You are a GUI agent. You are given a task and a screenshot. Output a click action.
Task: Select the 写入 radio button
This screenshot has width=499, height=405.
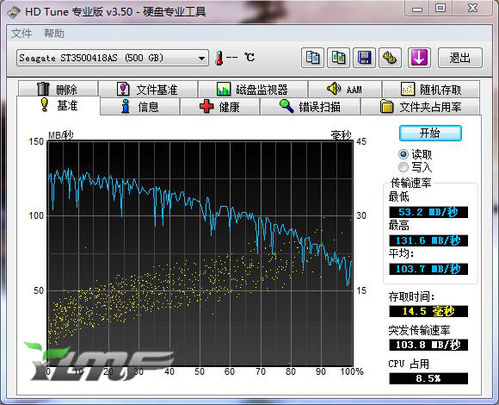[x=403, y=167]
